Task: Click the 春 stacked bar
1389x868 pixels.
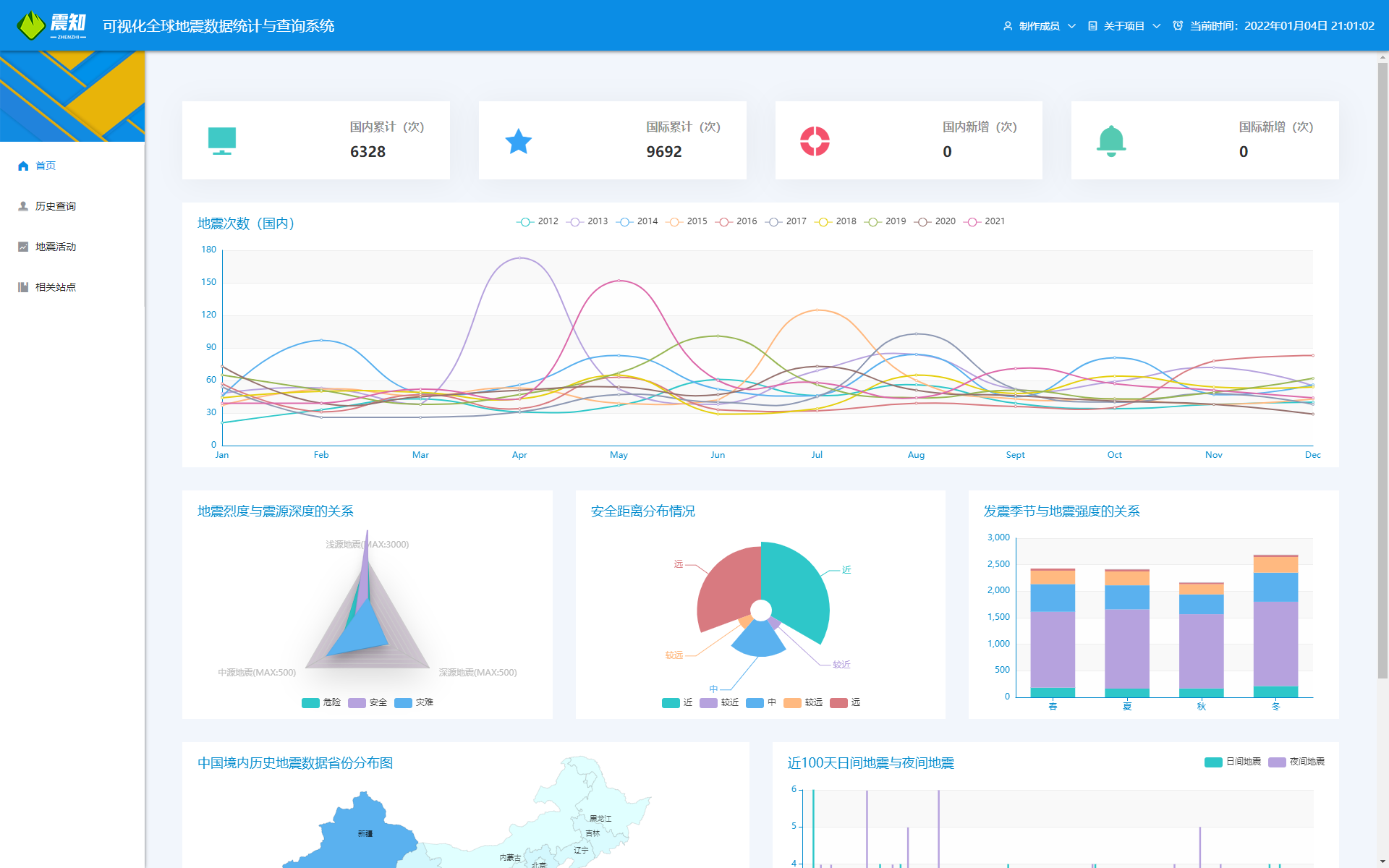Action: point(1053,633)
